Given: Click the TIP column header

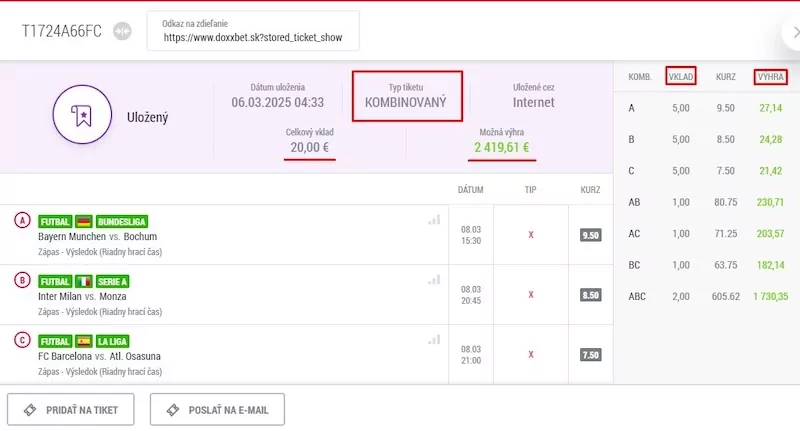Looking at the screenshot, I should coord(531,190).
